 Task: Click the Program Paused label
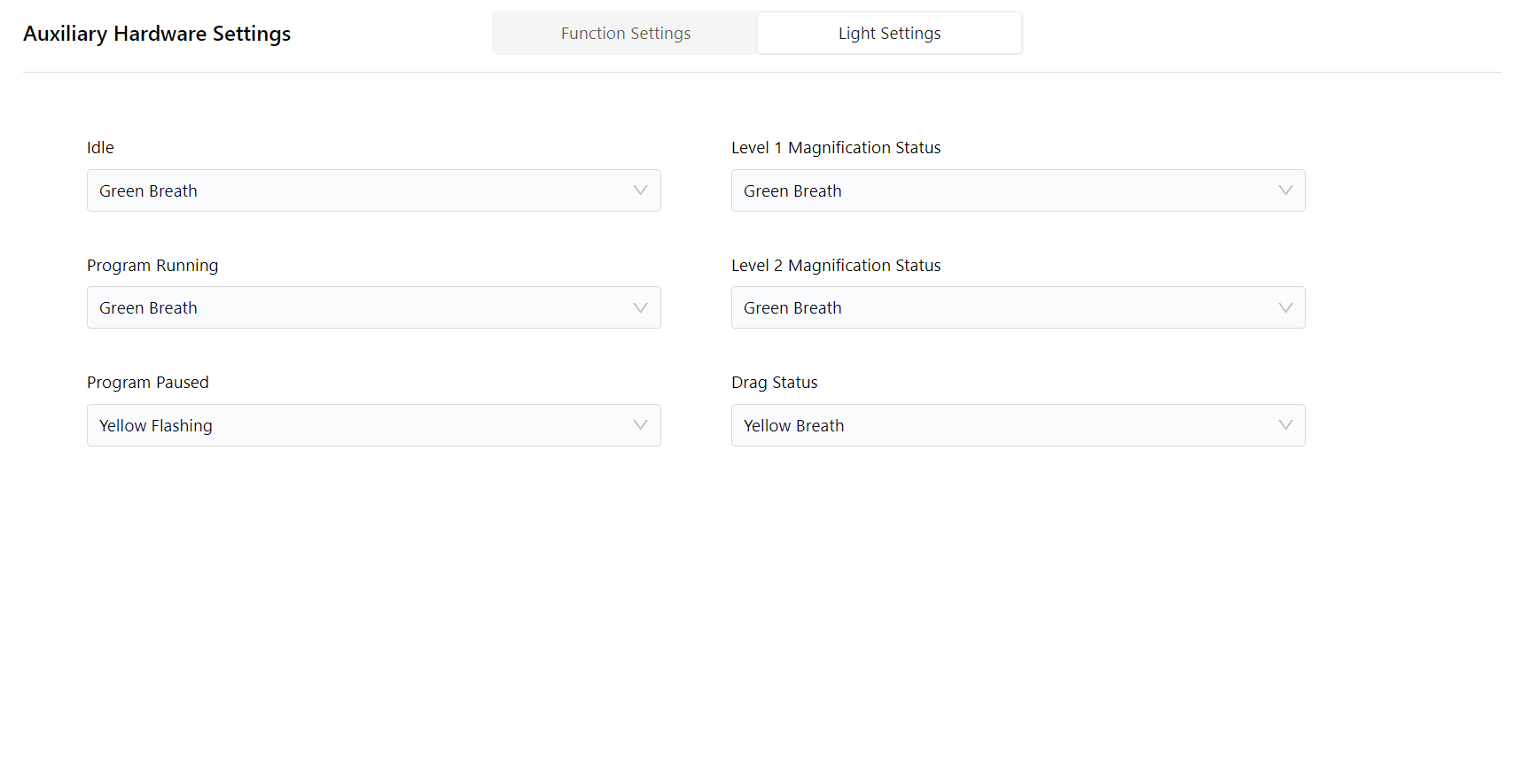[148, 383]
